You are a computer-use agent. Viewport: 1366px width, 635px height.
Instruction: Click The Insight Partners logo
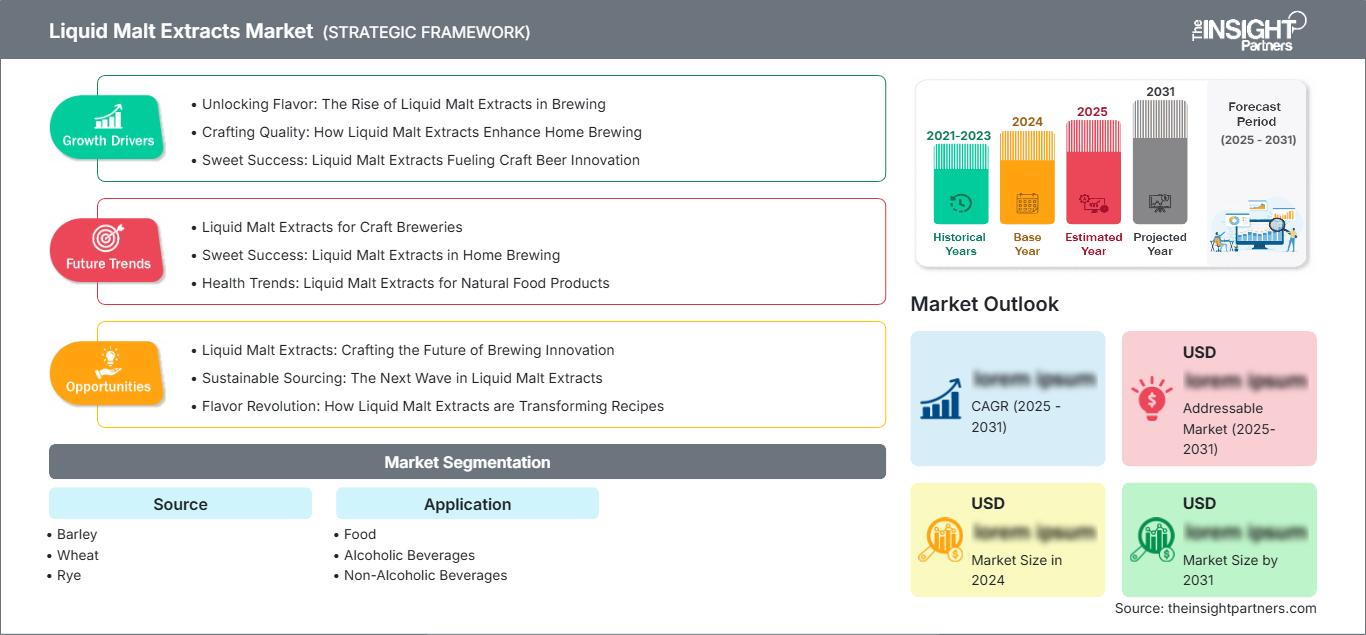[x=1248, y=30]
